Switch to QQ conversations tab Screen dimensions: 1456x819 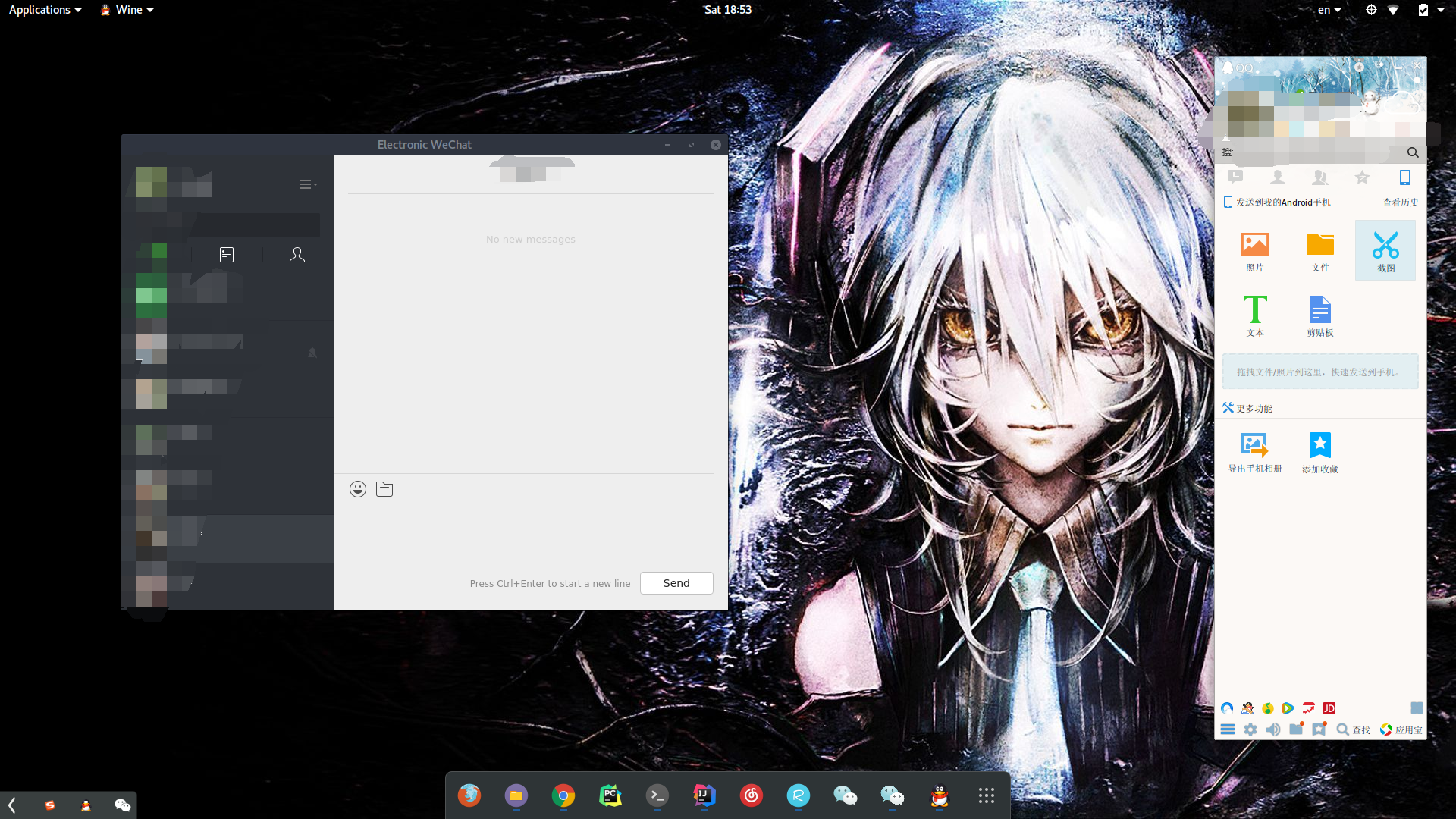pyautogui.click(x=1235, y=177)
